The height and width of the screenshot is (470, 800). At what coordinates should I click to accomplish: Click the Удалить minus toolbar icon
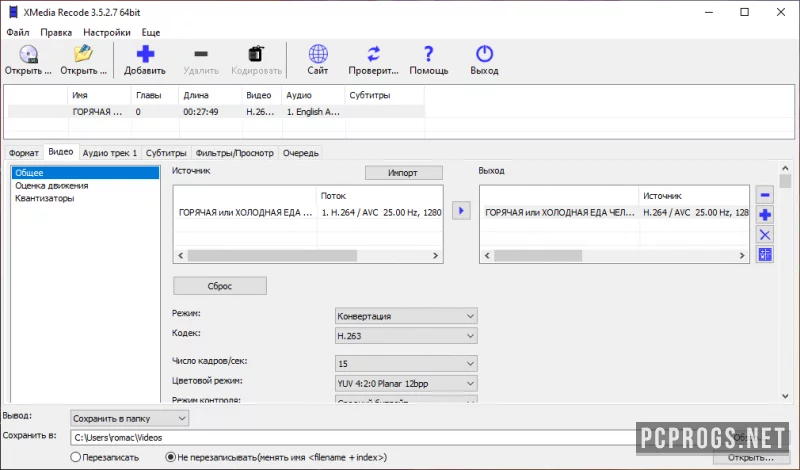[201, 54]
